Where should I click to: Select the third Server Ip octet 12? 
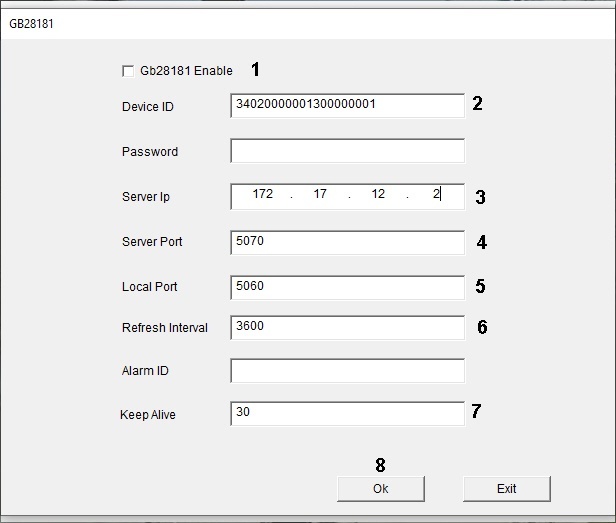coord(378,194)
